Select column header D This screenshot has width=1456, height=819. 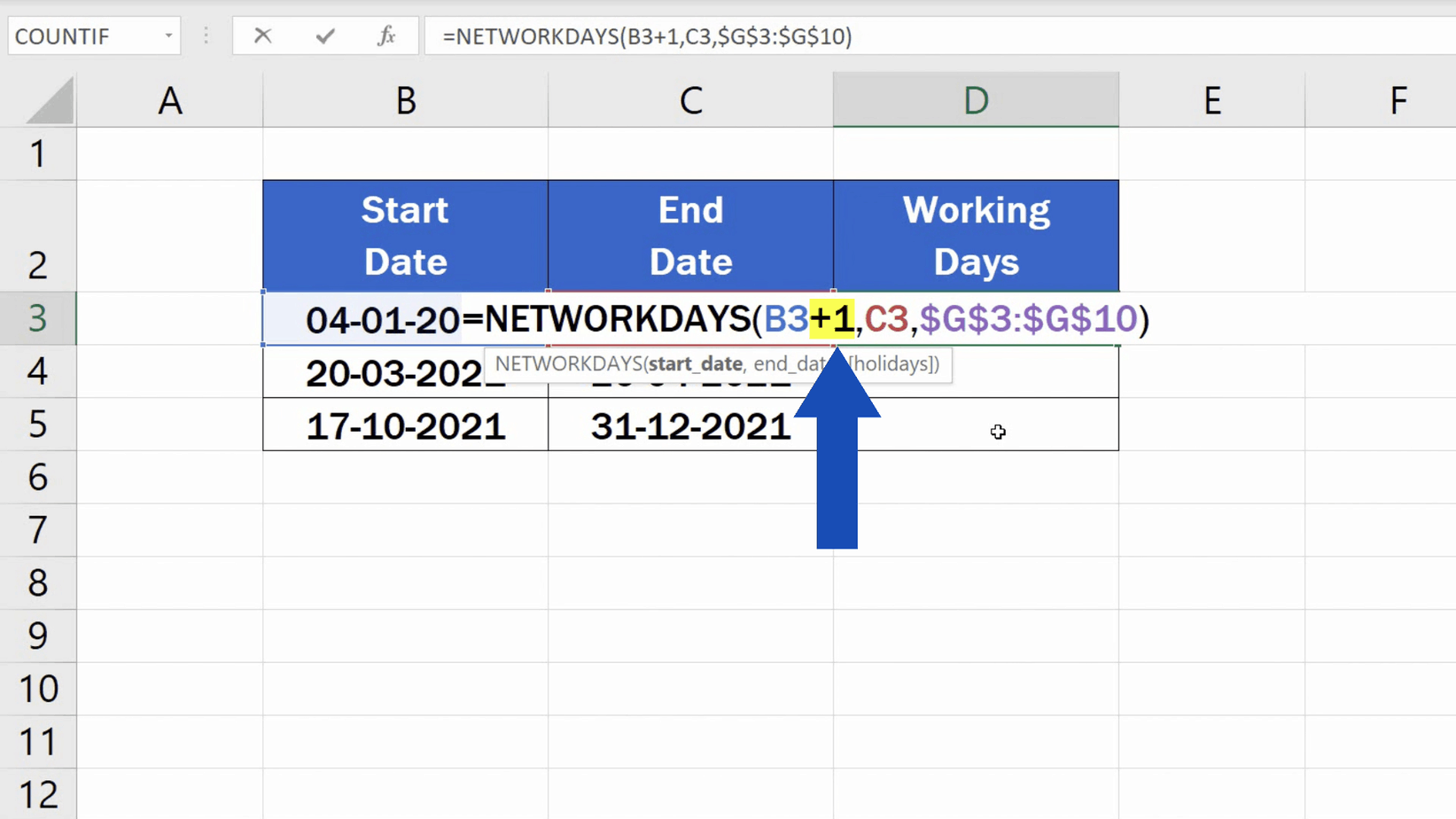click(x=975, y=99)
